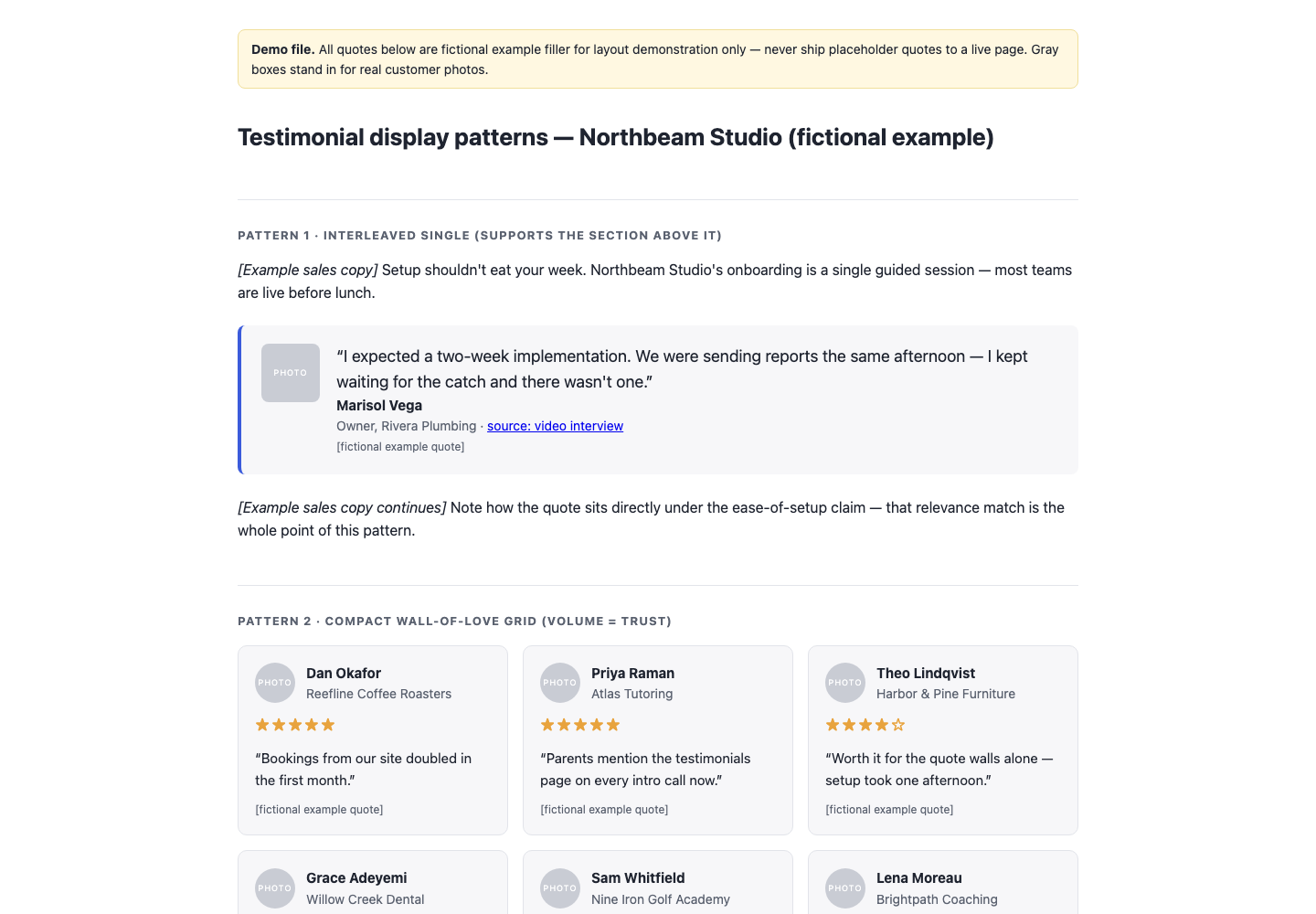
Task: Click Priya Raman's five-star rating
Action: coord(580,725)
